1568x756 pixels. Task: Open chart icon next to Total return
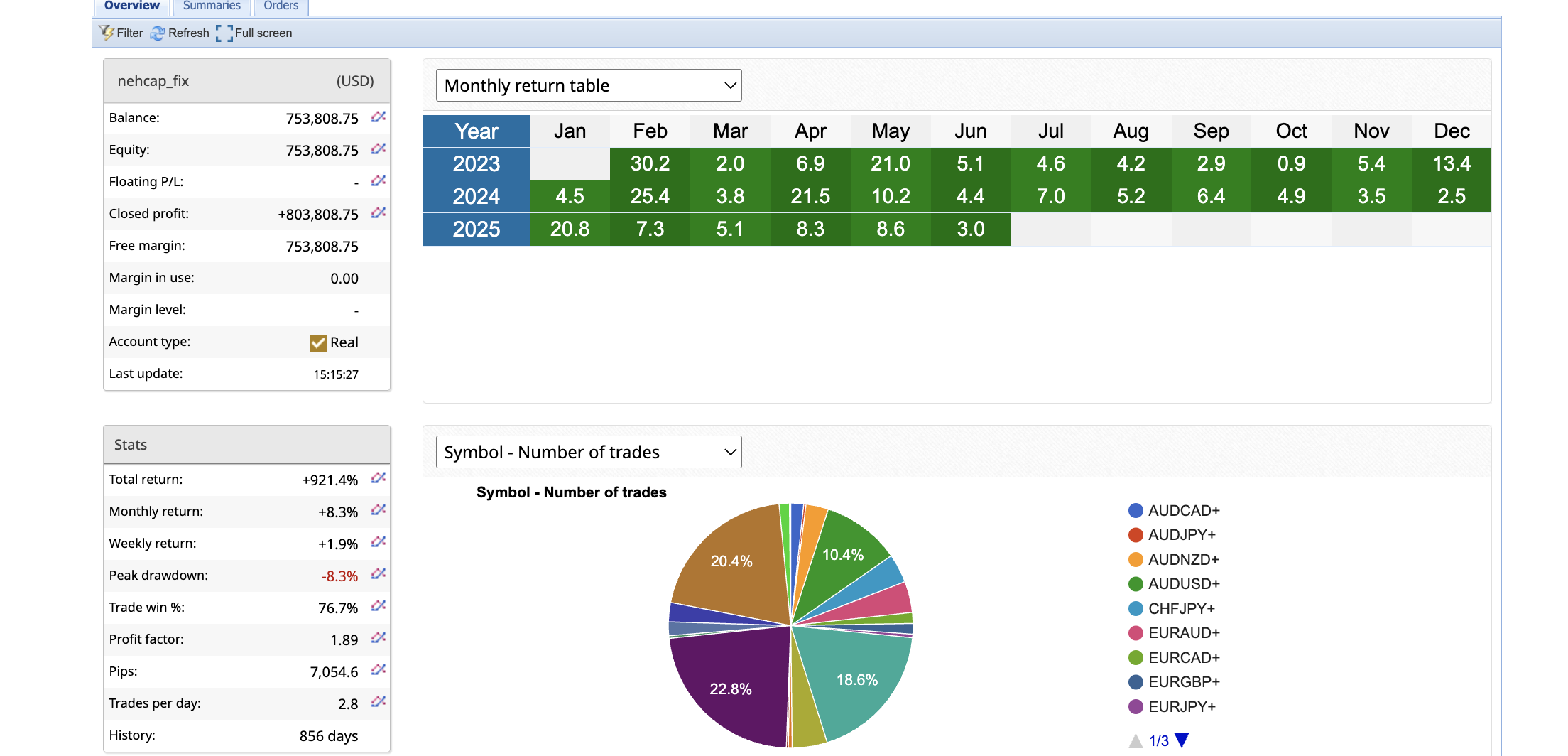point(379,478)
